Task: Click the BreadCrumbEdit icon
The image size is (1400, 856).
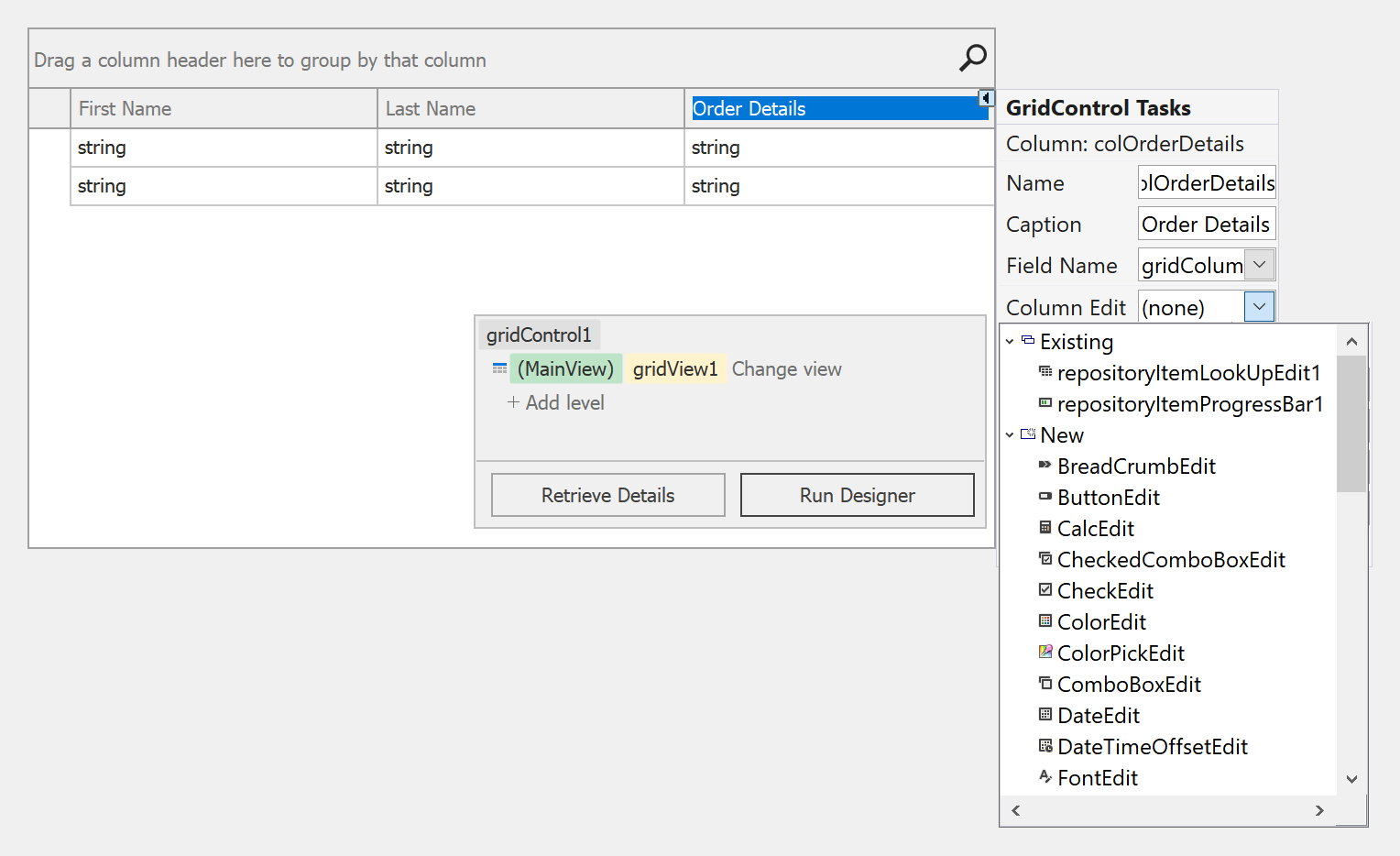Action: 1045,466
